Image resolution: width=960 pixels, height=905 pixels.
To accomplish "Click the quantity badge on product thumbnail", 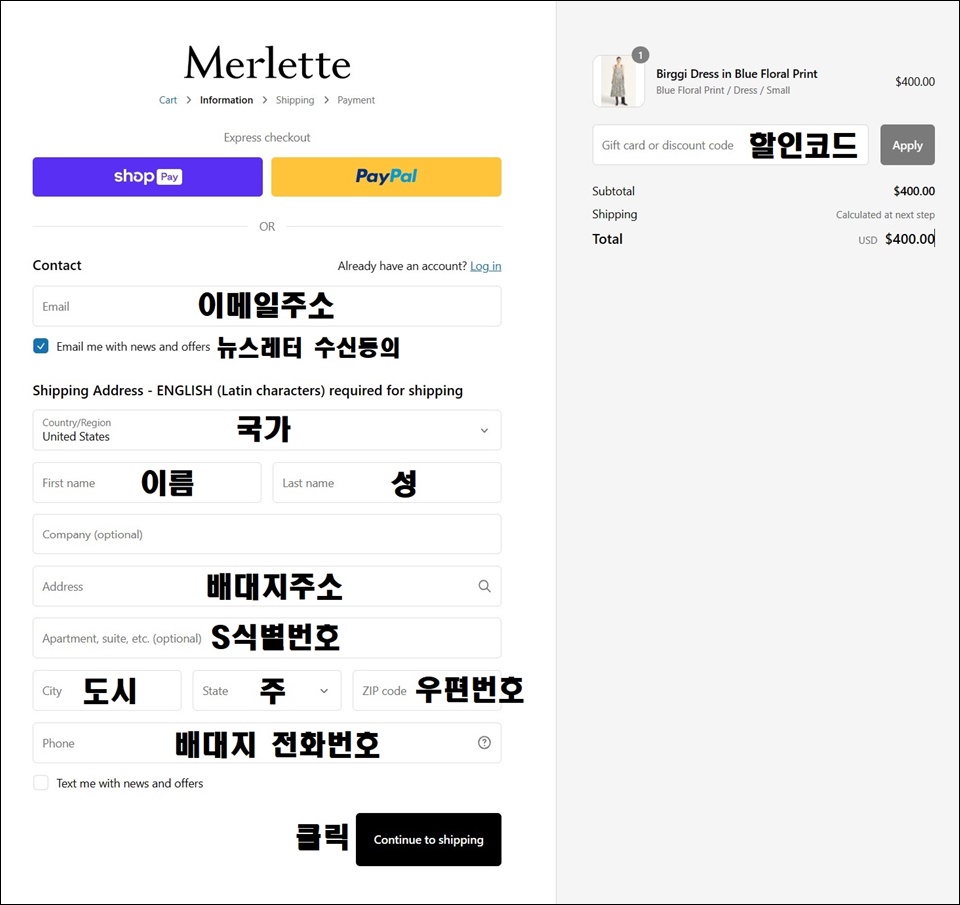I will pyautogui.click(x=640, y=55).
